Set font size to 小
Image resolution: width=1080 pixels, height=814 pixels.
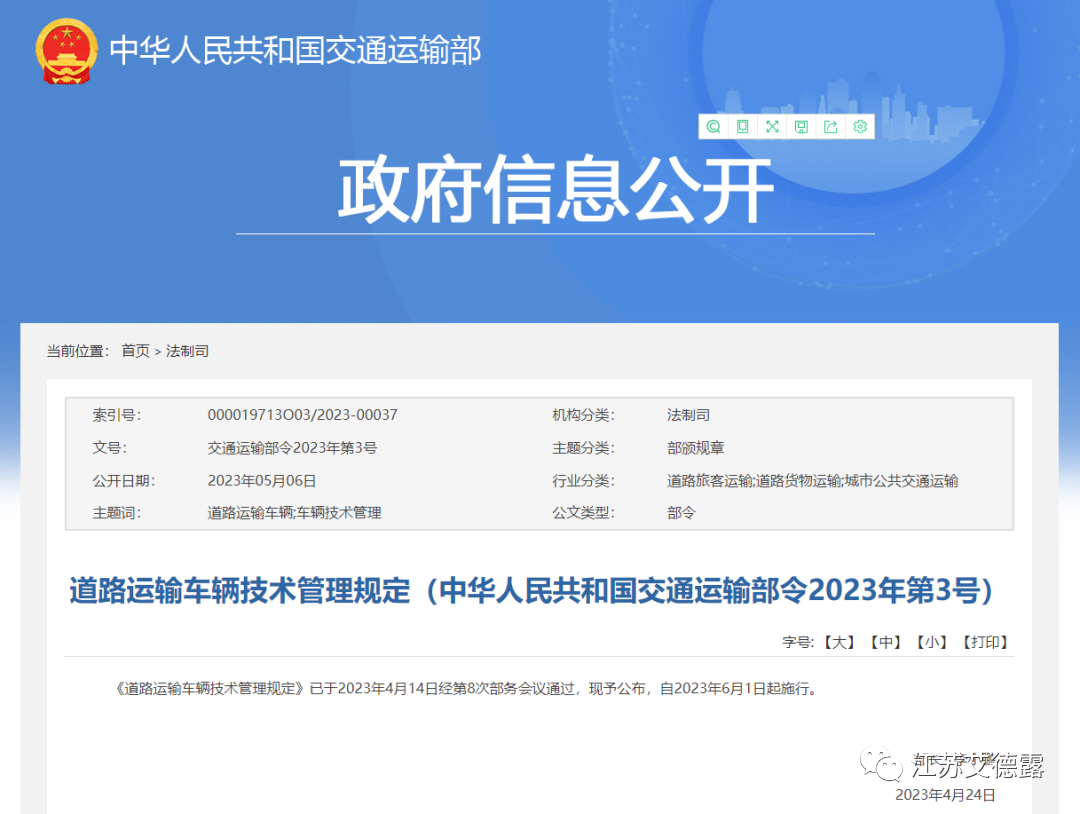point(933,643)
